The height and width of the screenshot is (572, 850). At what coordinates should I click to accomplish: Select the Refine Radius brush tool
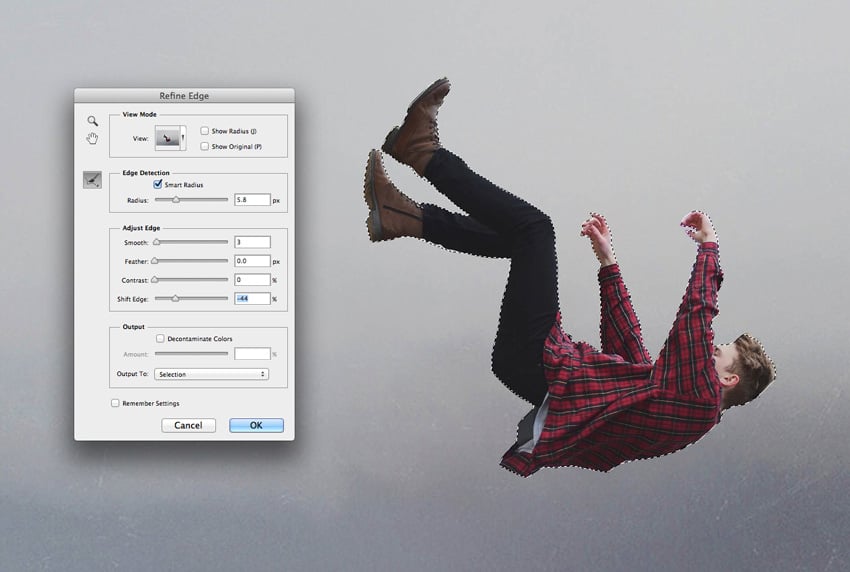93,179
